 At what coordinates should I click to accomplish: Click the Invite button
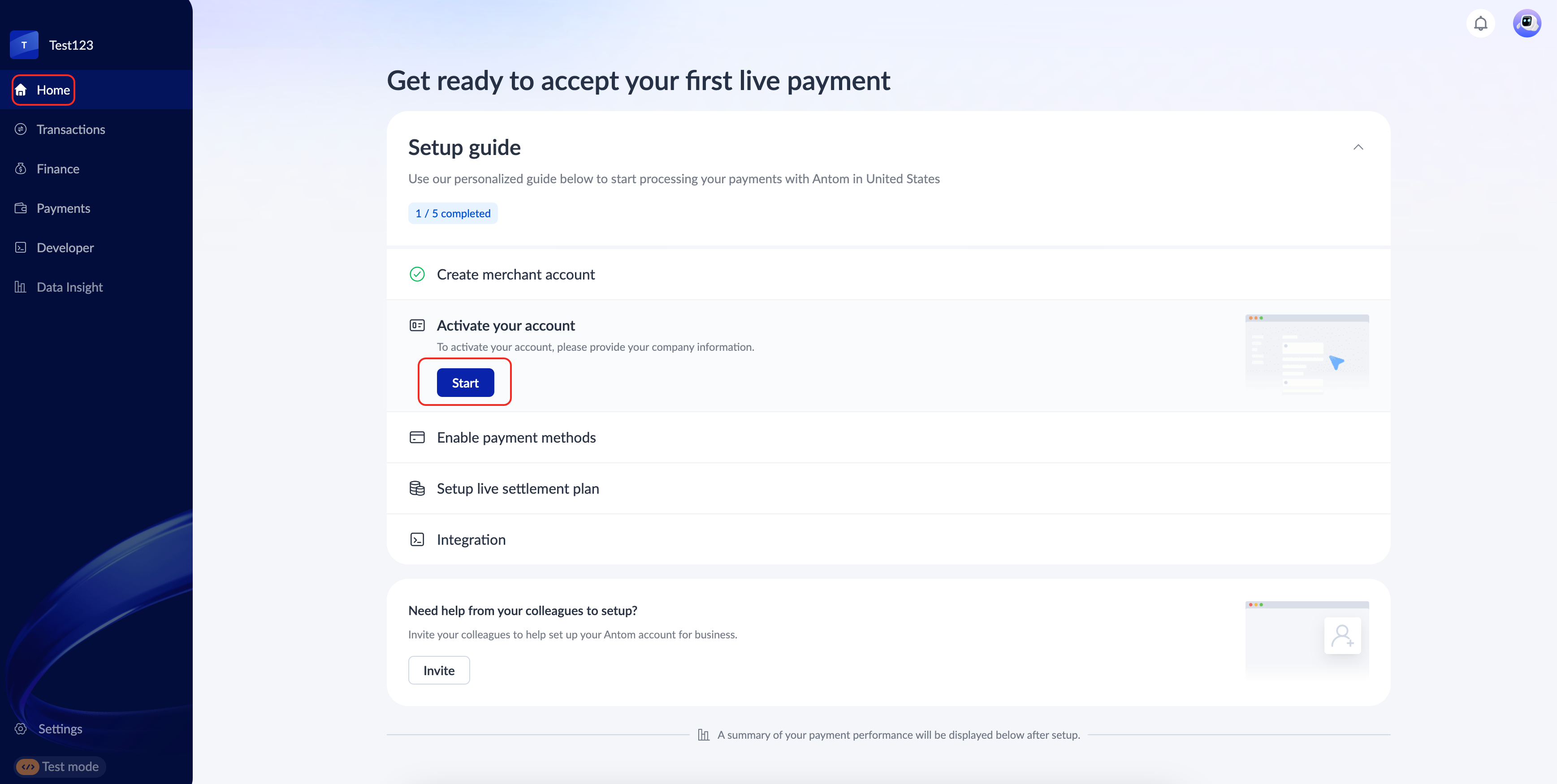[439, 671]
